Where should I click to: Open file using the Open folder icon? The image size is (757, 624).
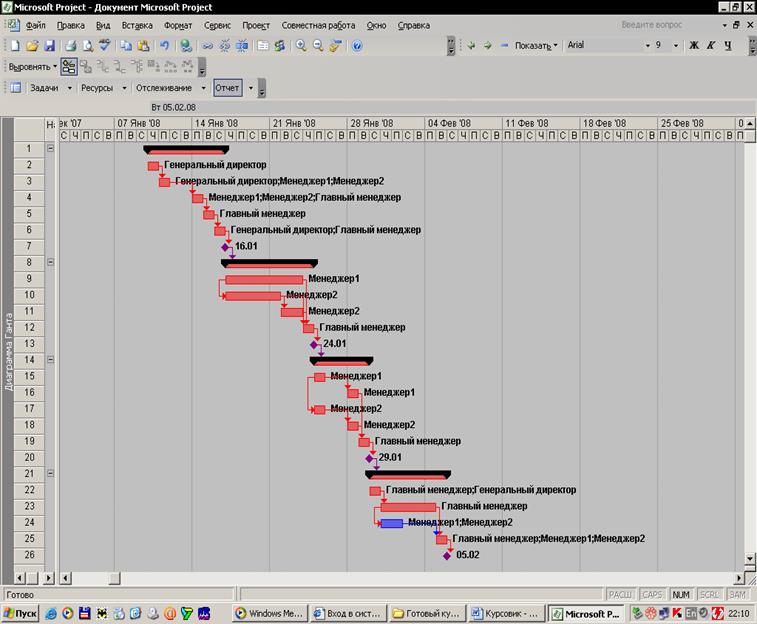tap(32, 46)
